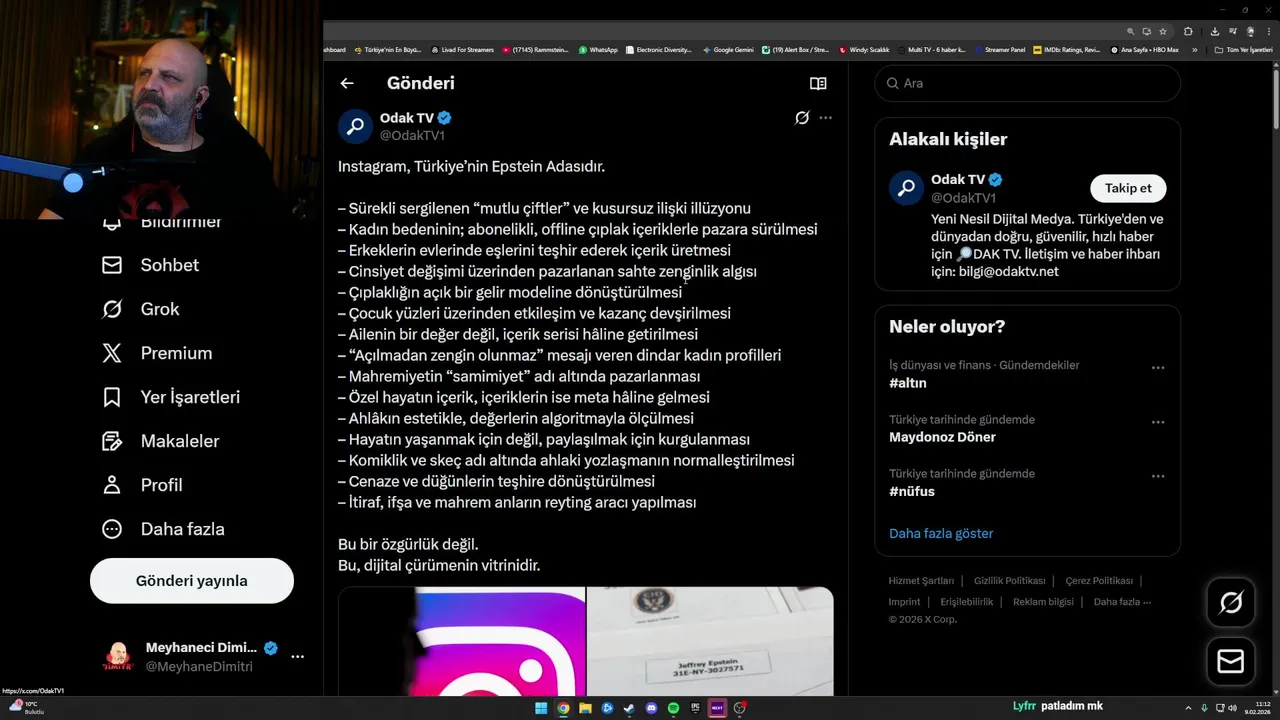Click Takip et for Odak TV

[x=1128, y=188]
